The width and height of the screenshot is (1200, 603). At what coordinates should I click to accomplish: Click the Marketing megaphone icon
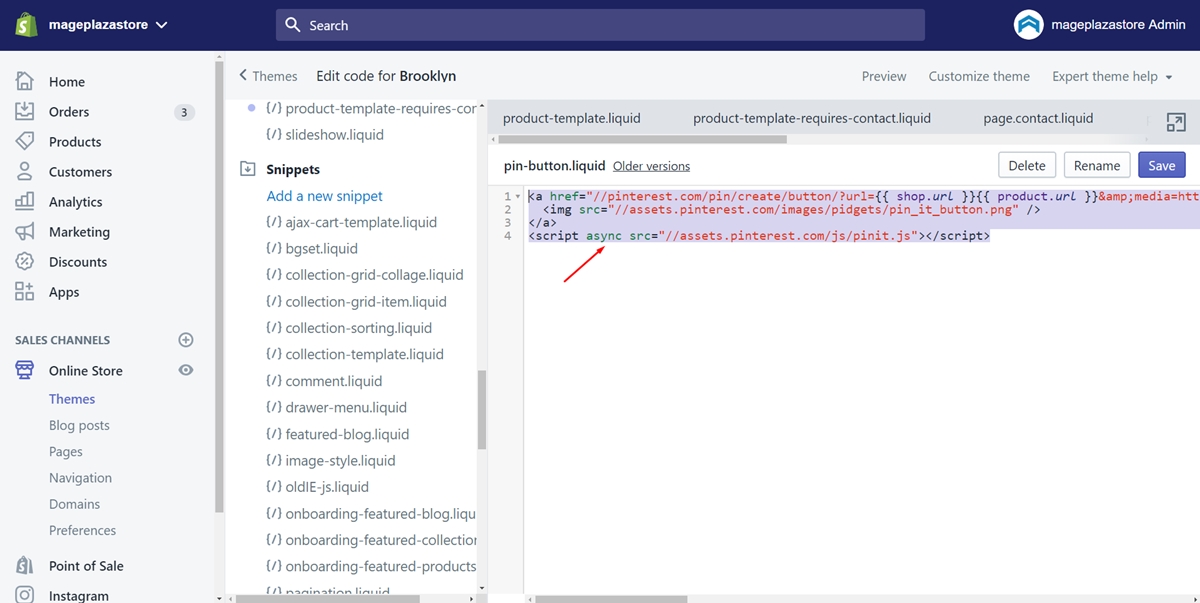[x=25, y=232]
